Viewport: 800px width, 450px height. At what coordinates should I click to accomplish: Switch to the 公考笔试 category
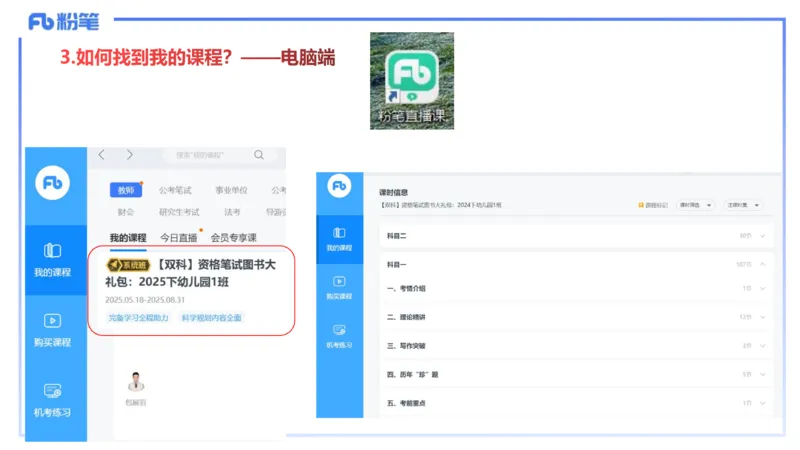pyautogui.click(x=175, y=190)
